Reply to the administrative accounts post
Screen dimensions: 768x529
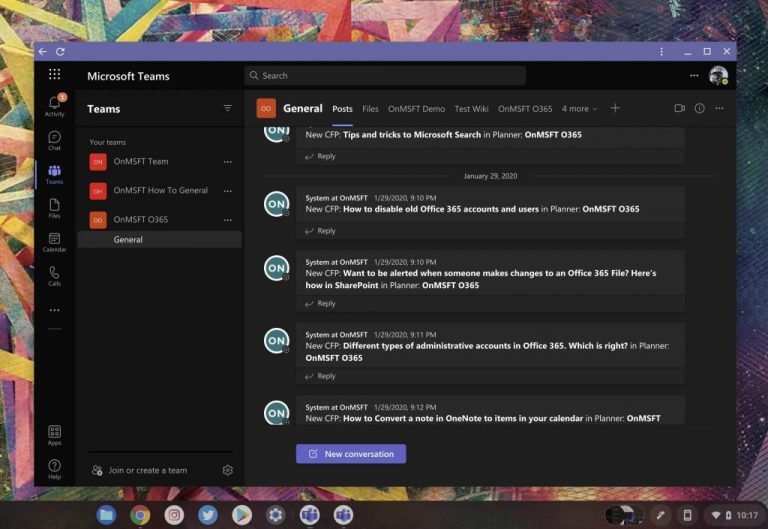coord(320,376)
